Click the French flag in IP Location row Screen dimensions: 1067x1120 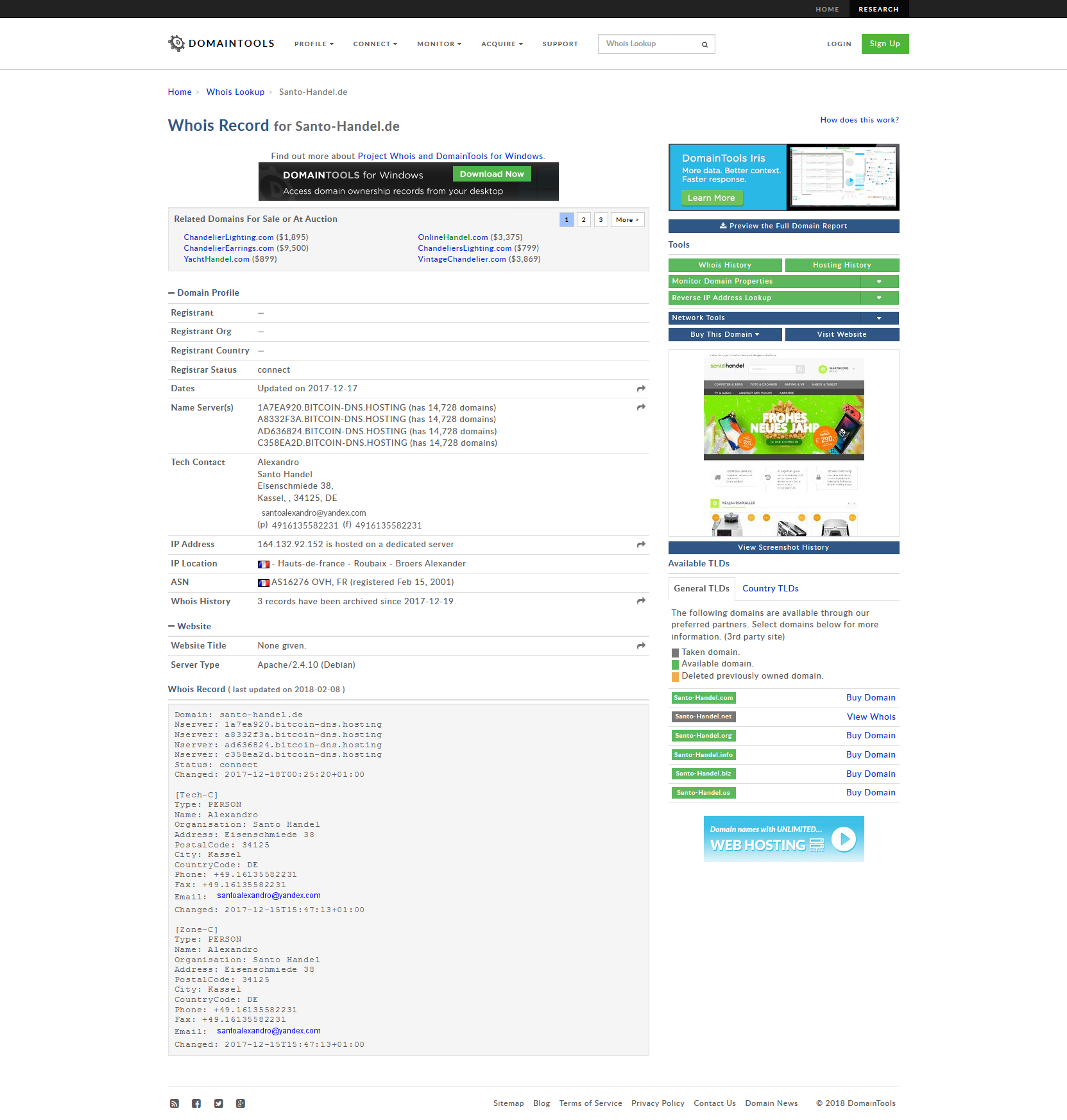[263, 564]
